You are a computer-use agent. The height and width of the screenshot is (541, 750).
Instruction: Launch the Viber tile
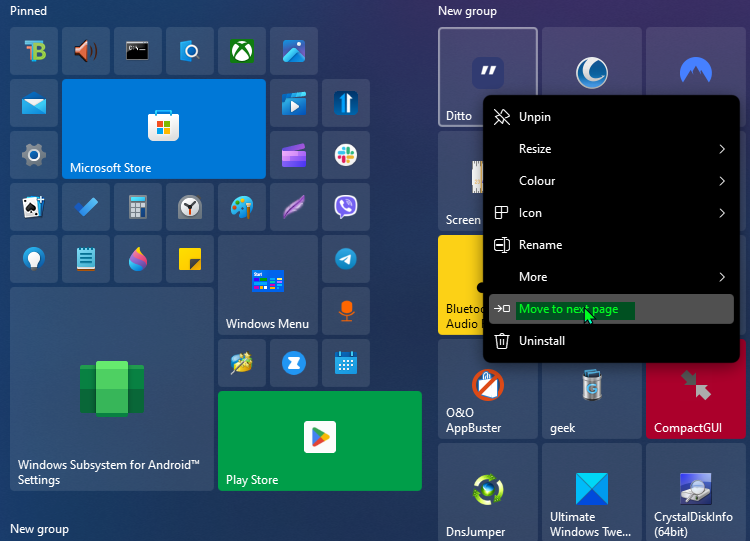[346, 207]
